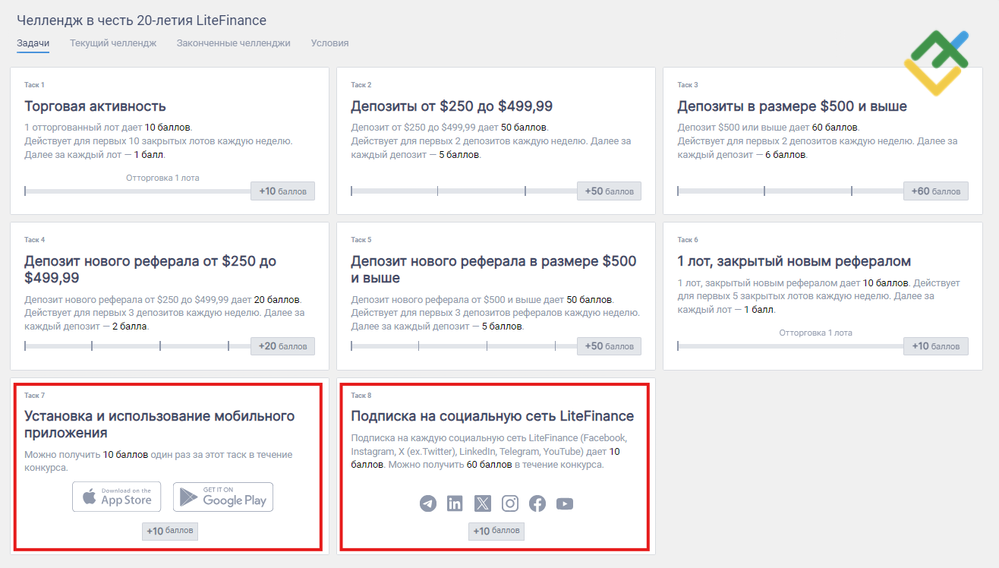Click +10 баллов under mobile app task
The height and width of the screenshot is (568, 999).
[169, 530]
